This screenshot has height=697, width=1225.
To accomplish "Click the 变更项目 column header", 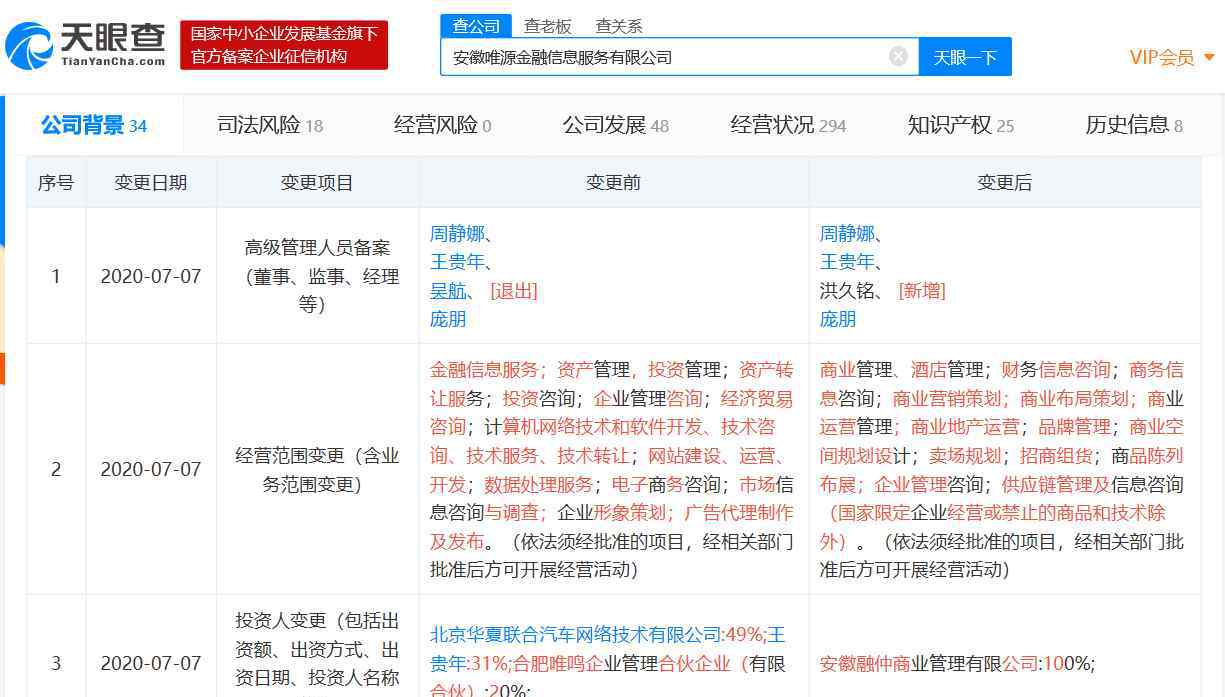I will pyautogui.click(x=318, y=183).
